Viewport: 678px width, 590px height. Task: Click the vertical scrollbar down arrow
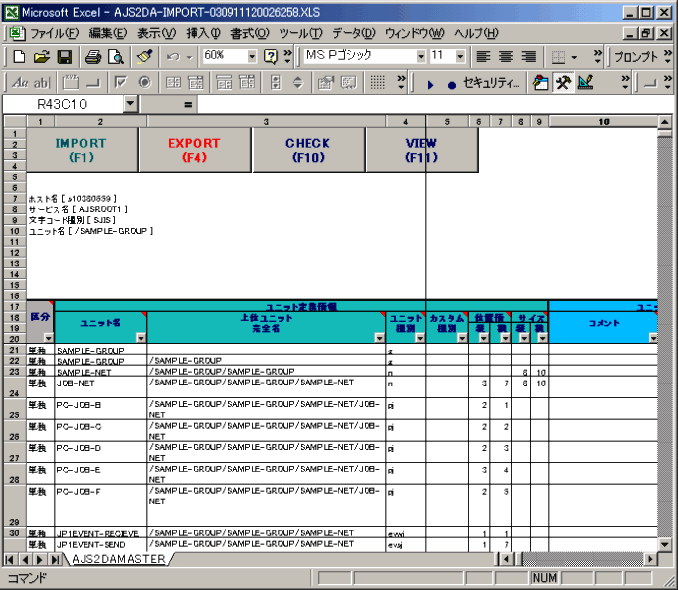(x=665, y=545)
